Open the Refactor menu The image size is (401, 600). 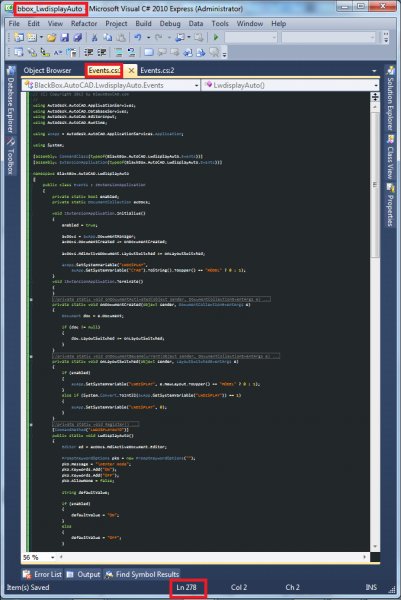(84, 24)
